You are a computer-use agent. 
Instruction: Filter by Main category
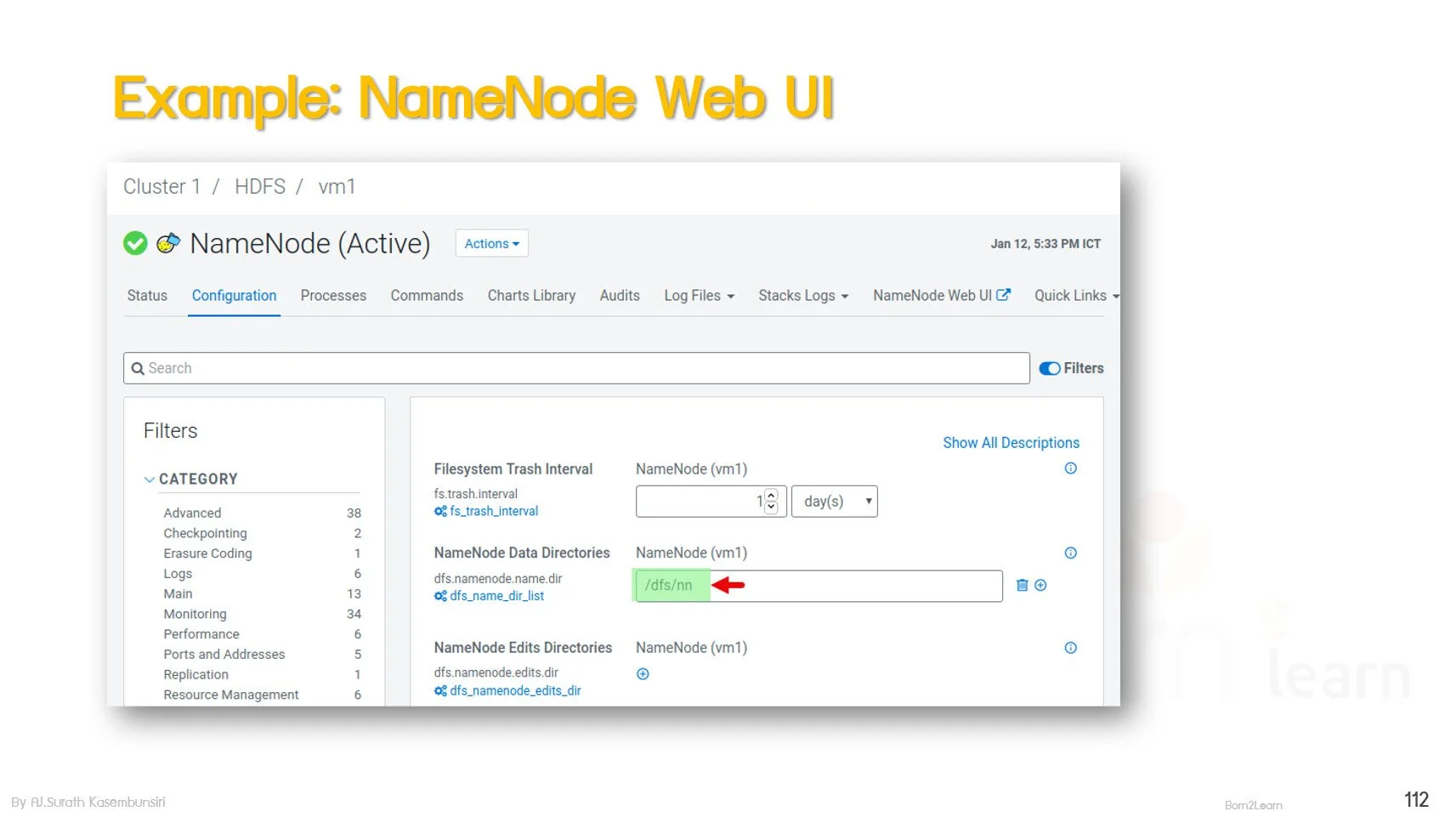click(x=178, y=593)
